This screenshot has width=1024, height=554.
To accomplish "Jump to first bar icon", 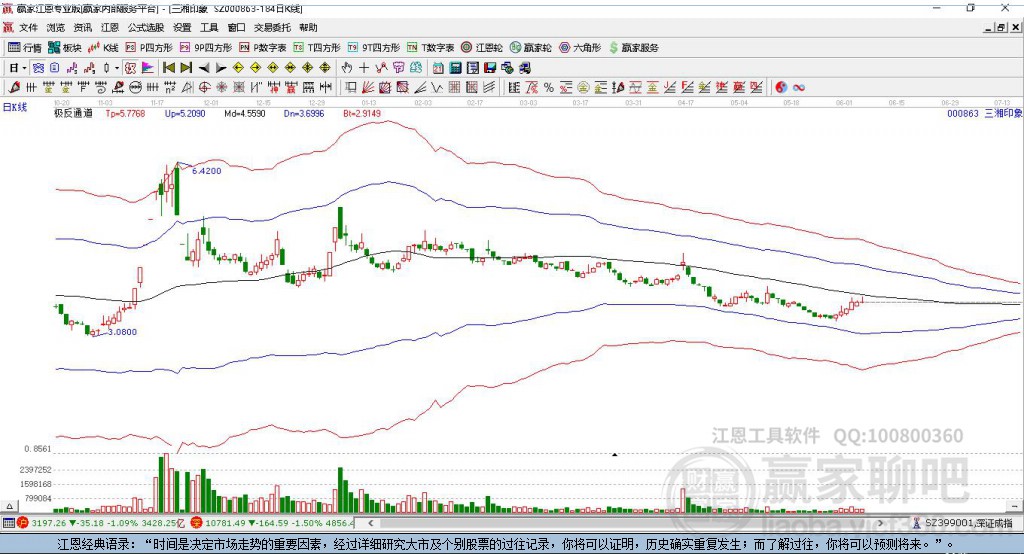I will pos(168,68).
